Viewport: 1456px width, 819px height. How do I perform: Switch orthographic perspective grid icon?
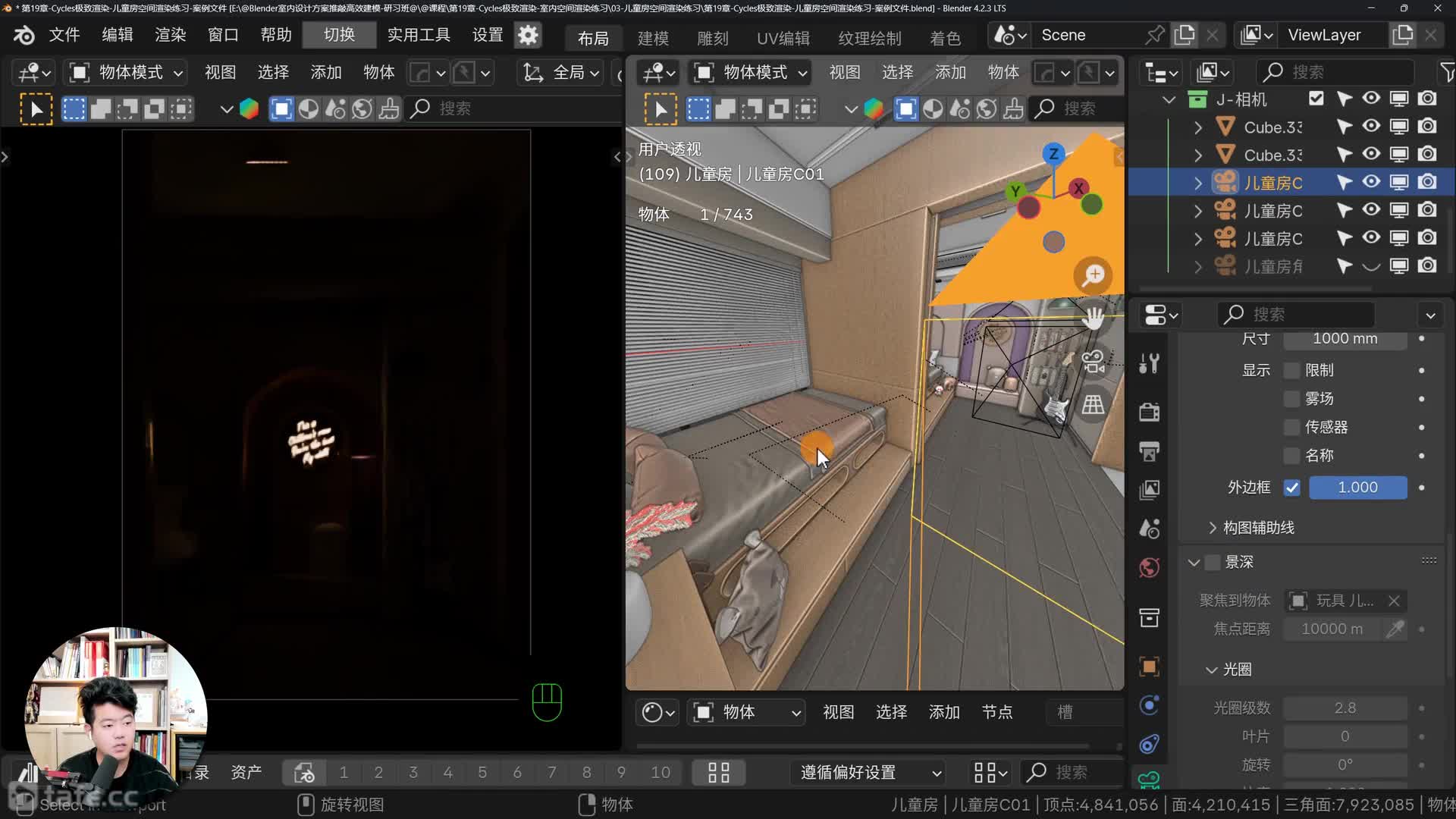pos(1093,404)
